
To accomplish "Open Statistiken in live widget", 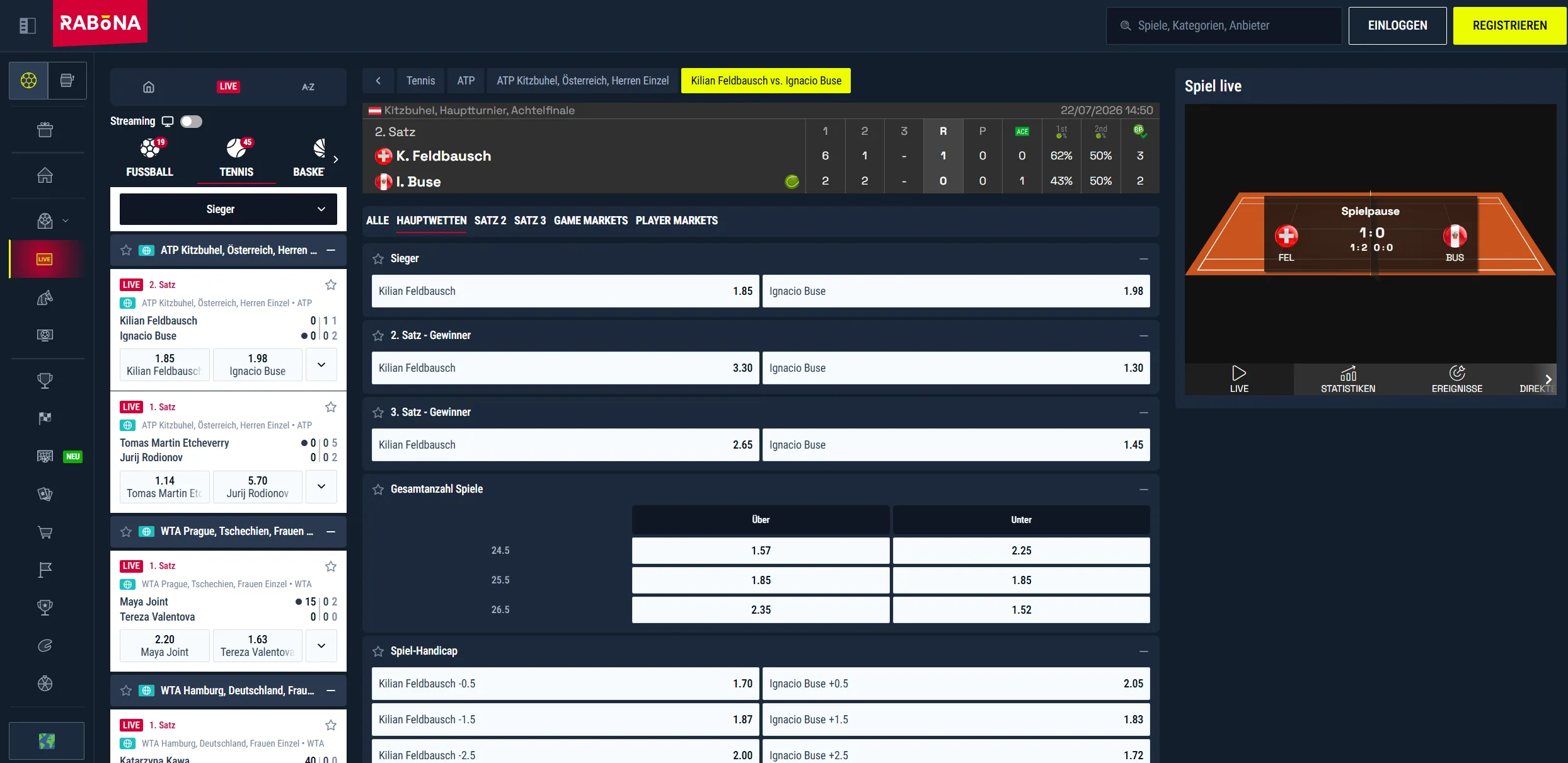I will point(1348,379).
